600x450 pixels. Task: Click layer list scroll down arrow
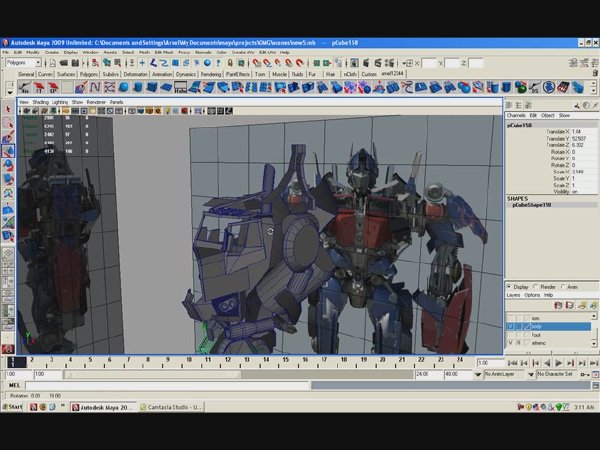pos(594,344)
